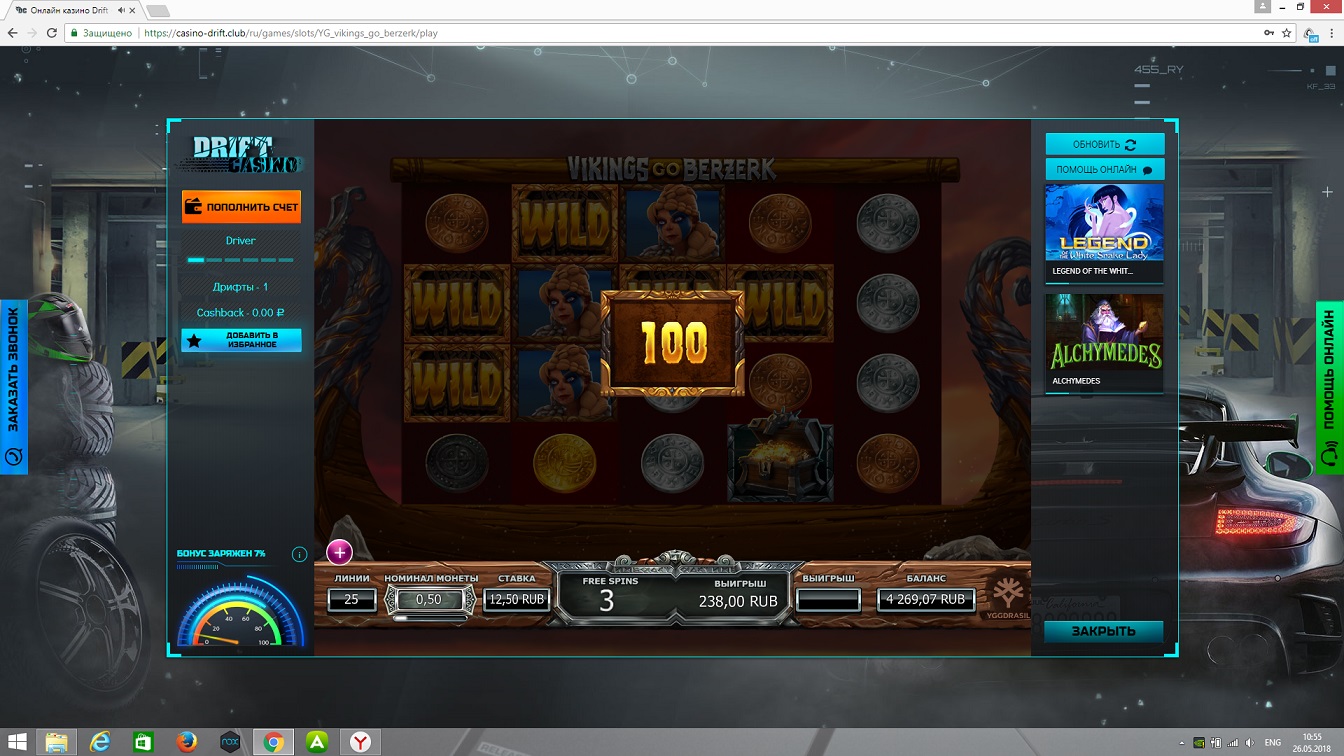Image resolution: width=1344 pixels, height=756 pixels.
Task: Mute the tab via speaker icon
Action: point(122,10)
